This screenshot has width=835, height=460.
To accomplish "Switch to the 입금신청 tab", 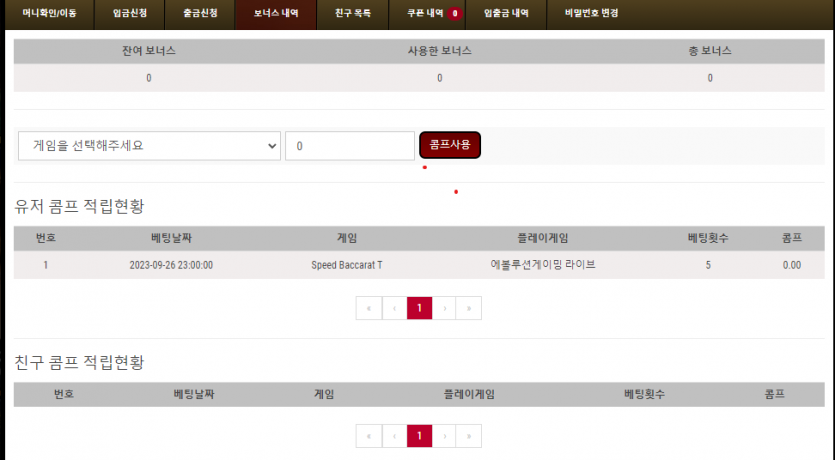I will pyautogui.click(x=129, y=14).
